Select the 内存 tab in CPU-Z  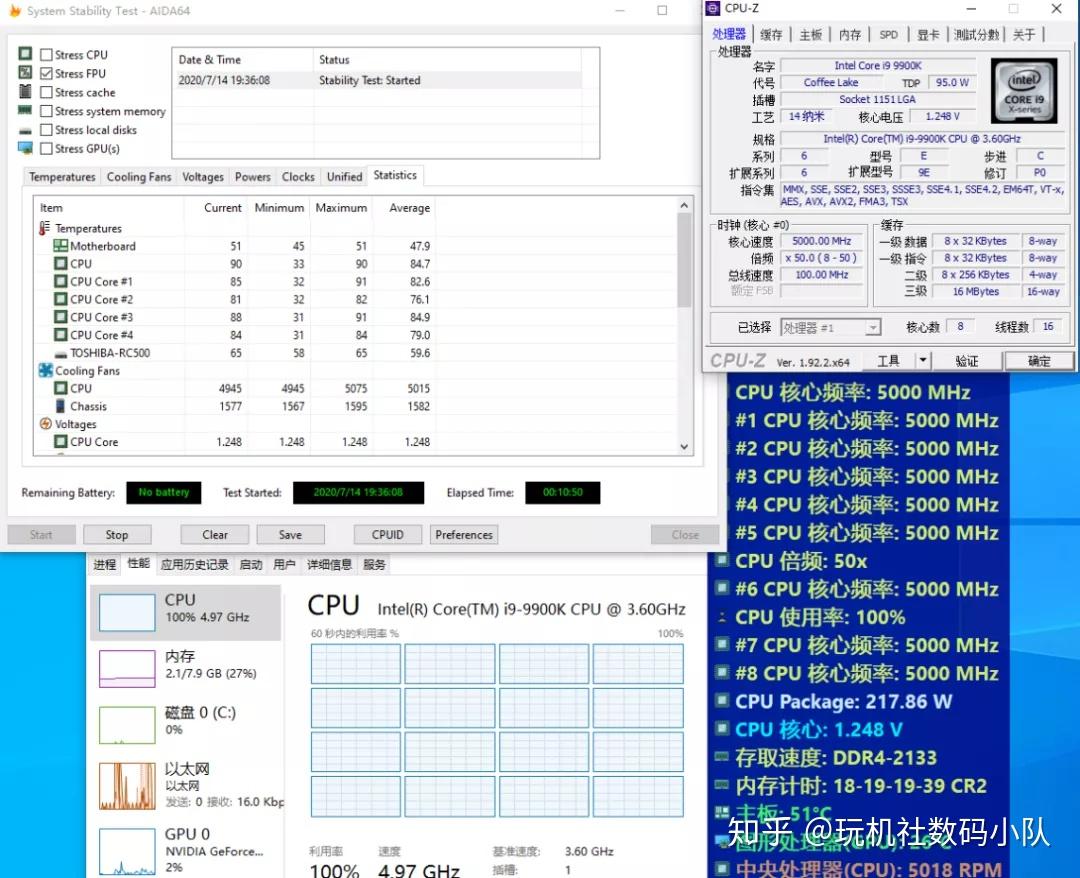[x=850, y=34]
